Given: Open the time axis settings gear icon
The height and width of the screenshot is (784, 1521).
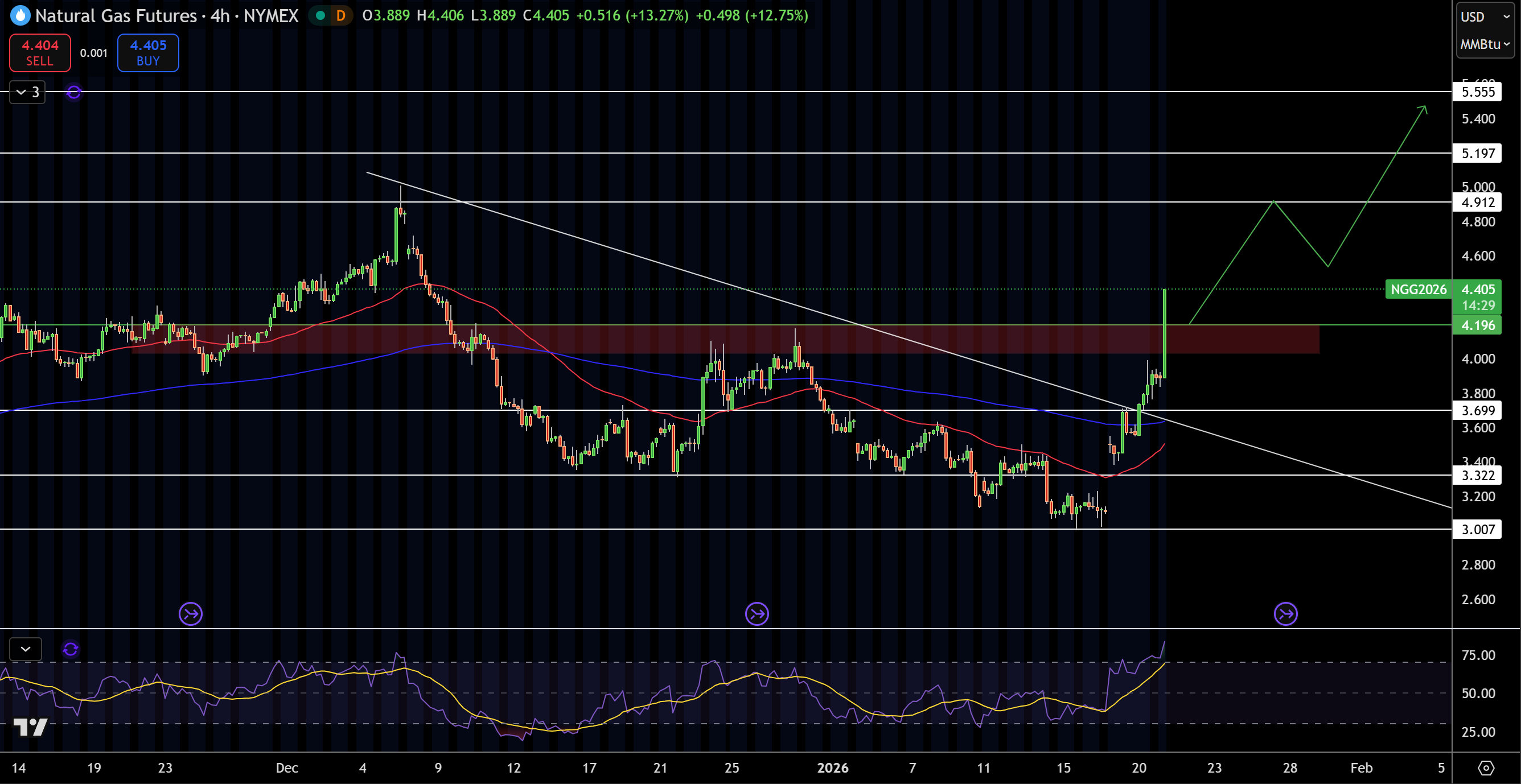Looking at the screenshot, I should tap(1486, 768).
